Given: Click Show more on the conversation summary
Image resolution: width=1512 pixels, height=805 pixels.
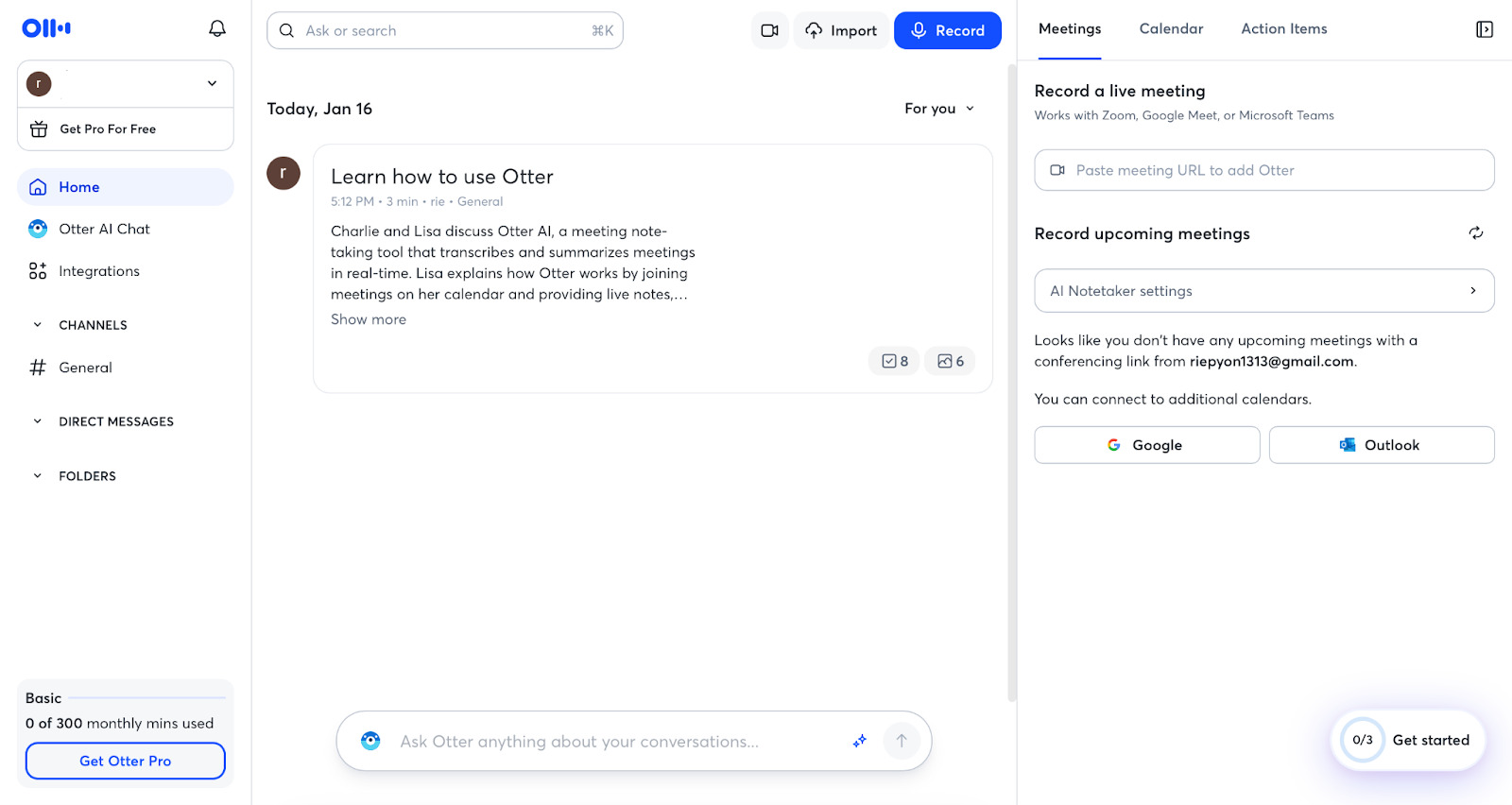Looking at the screenshot, I should pos(369,320).
